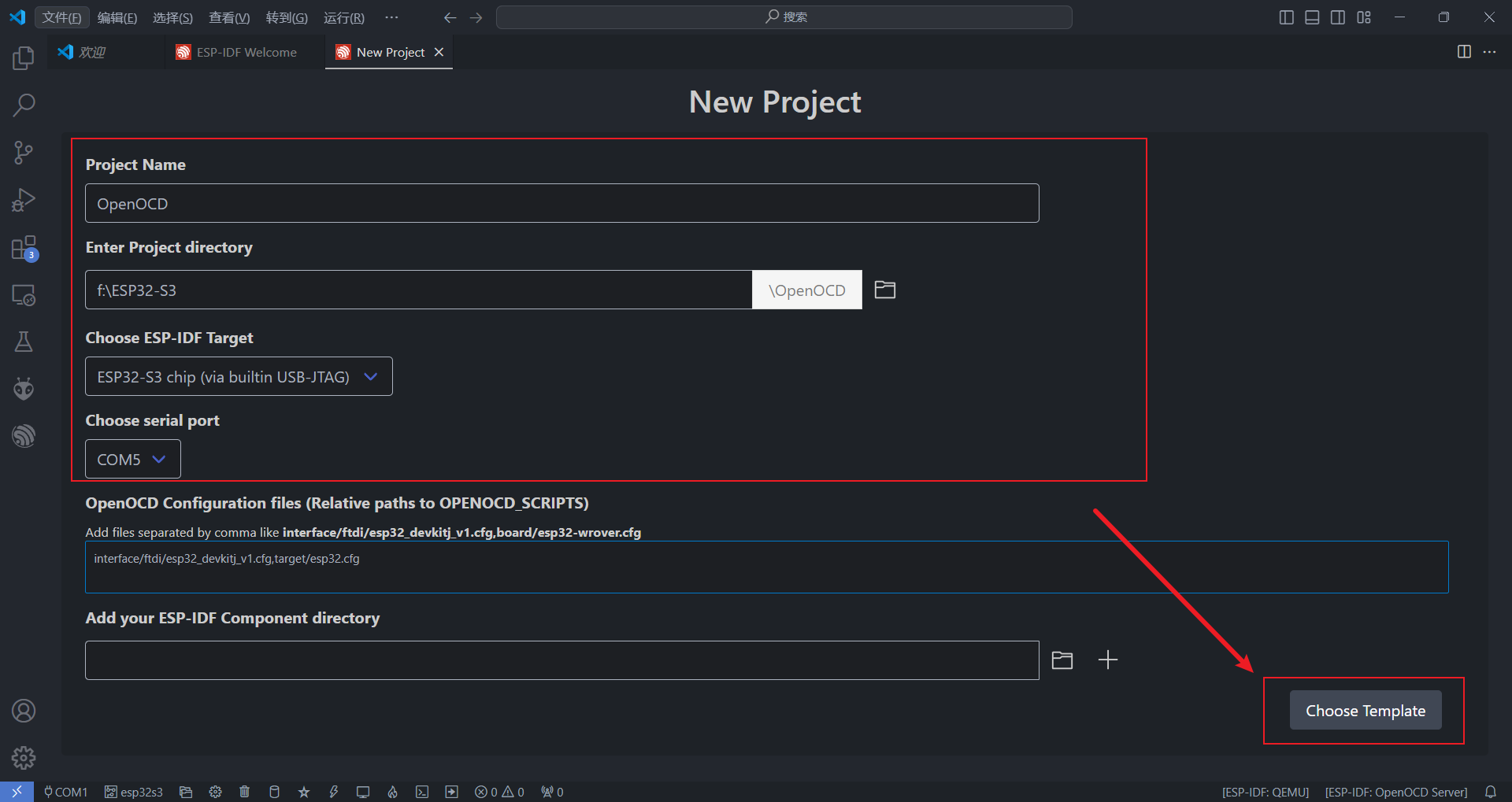Select flash method star icon in status bar
Screen dimensions: 1512x802
[304, 792]
